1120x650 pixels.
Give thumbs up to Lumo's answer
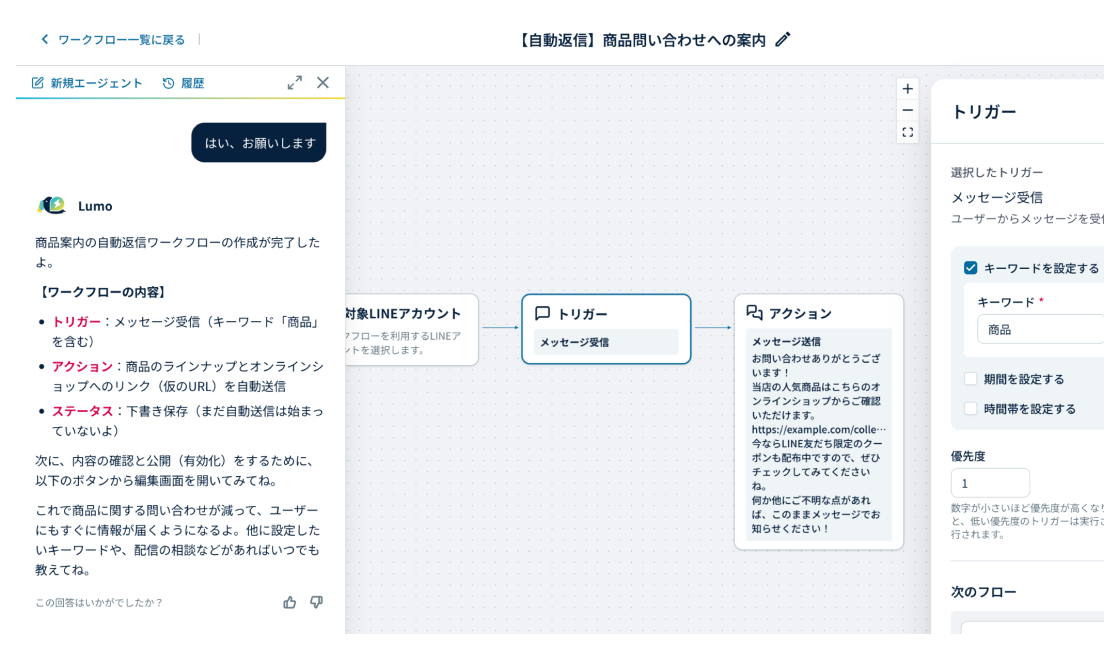[290, 602]
